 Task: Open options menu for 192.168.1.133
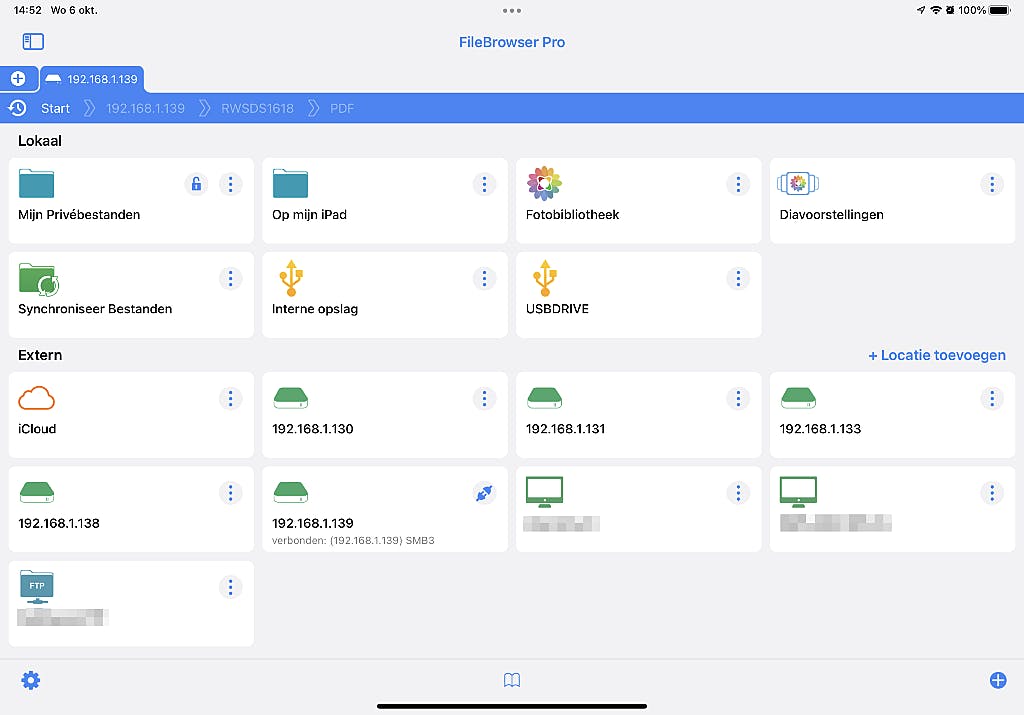(992, 398)
